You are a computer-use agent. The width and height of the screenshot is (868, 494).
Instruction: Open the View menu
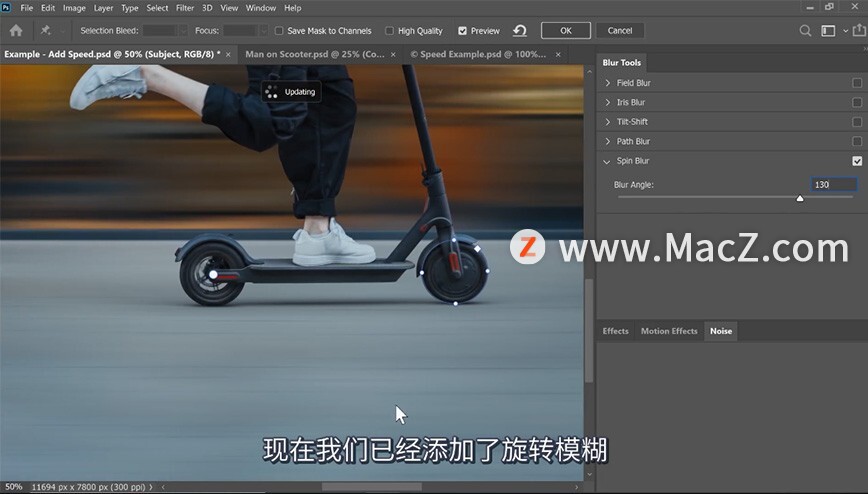point(229,8)
